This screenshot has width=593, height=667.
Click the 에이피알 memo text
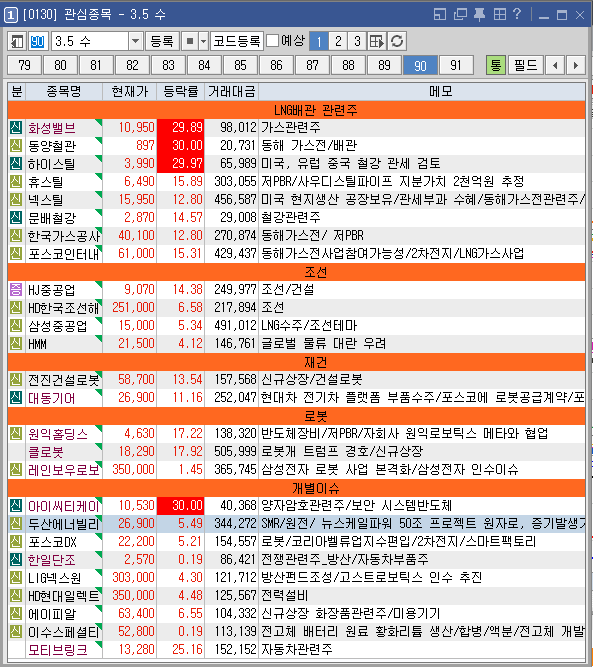coord(350,613)
